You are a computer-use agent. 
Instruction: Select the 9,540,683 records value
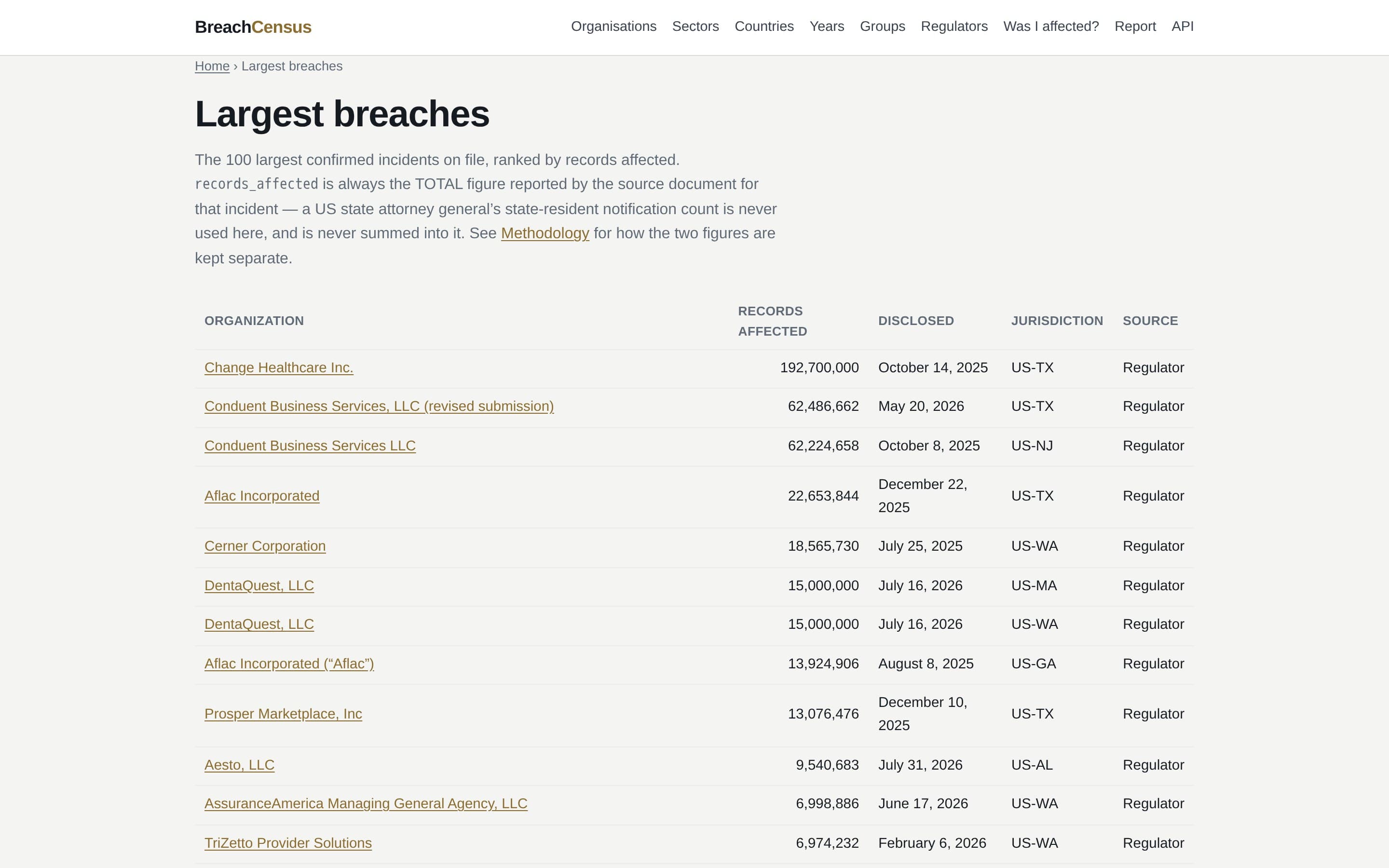tap(827, 765)
